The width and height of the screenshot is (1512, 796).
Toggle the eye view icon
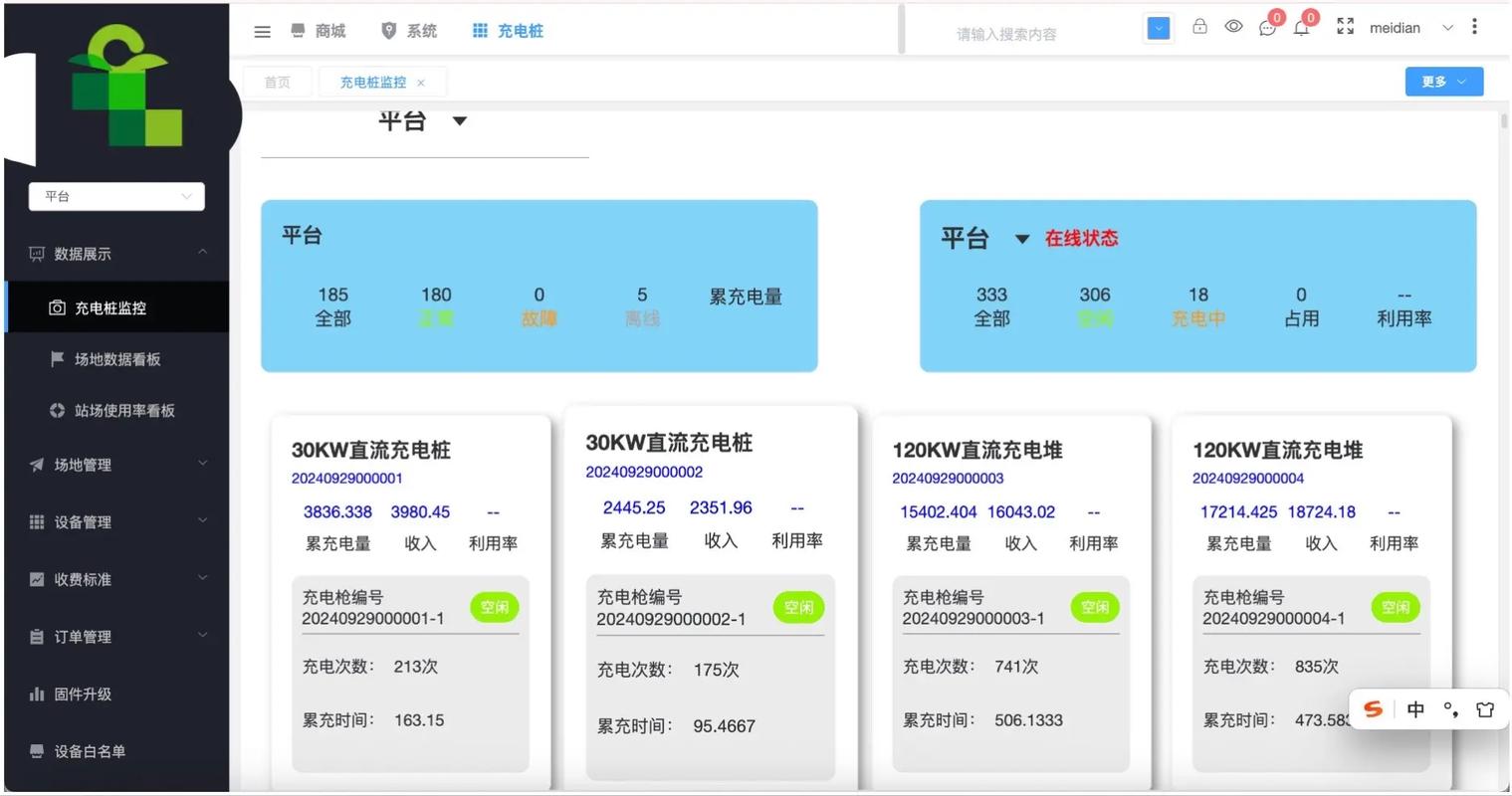pos(1233,27)
